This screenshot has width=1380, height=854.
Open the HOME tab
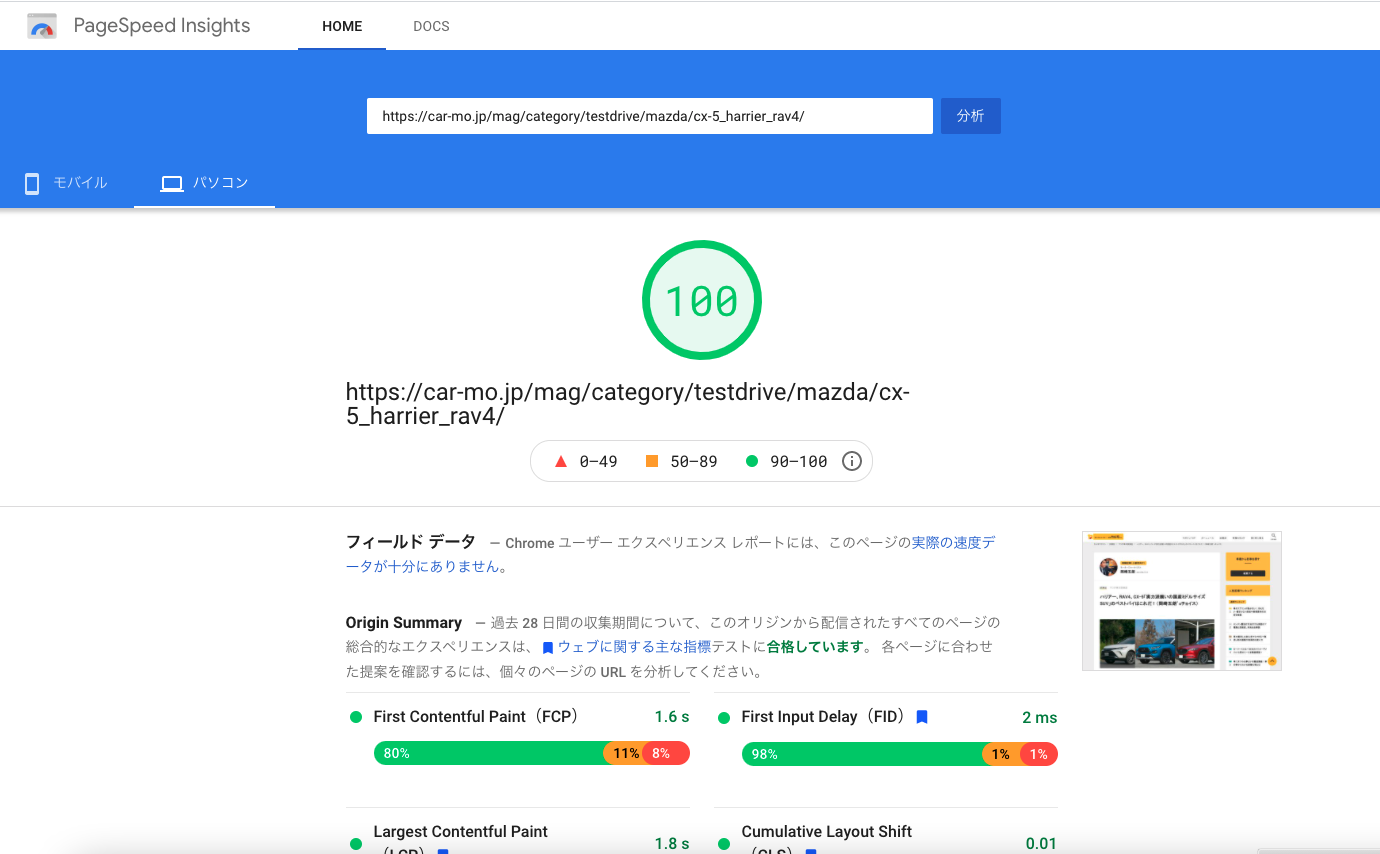(342, 26)
